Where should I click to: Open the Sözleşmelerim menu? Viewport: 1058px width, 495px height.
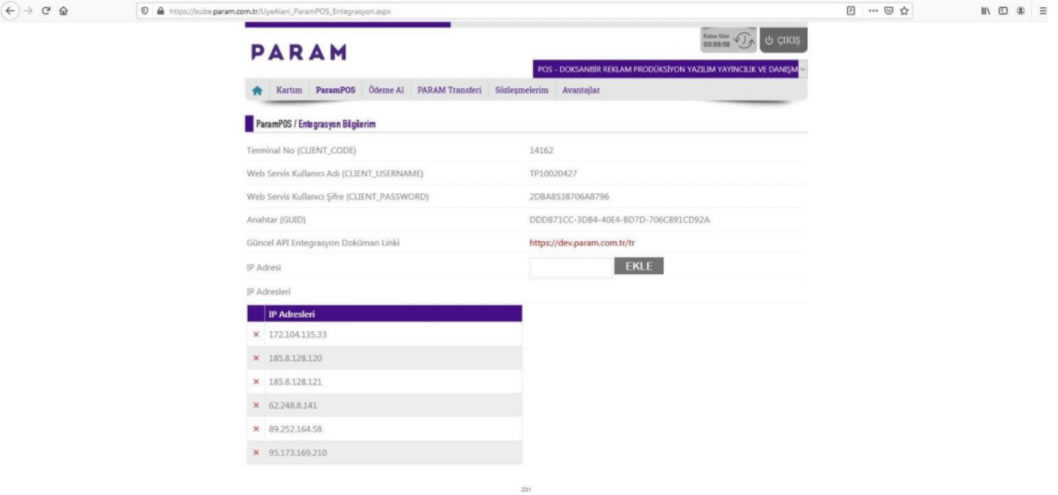(522, 90)
